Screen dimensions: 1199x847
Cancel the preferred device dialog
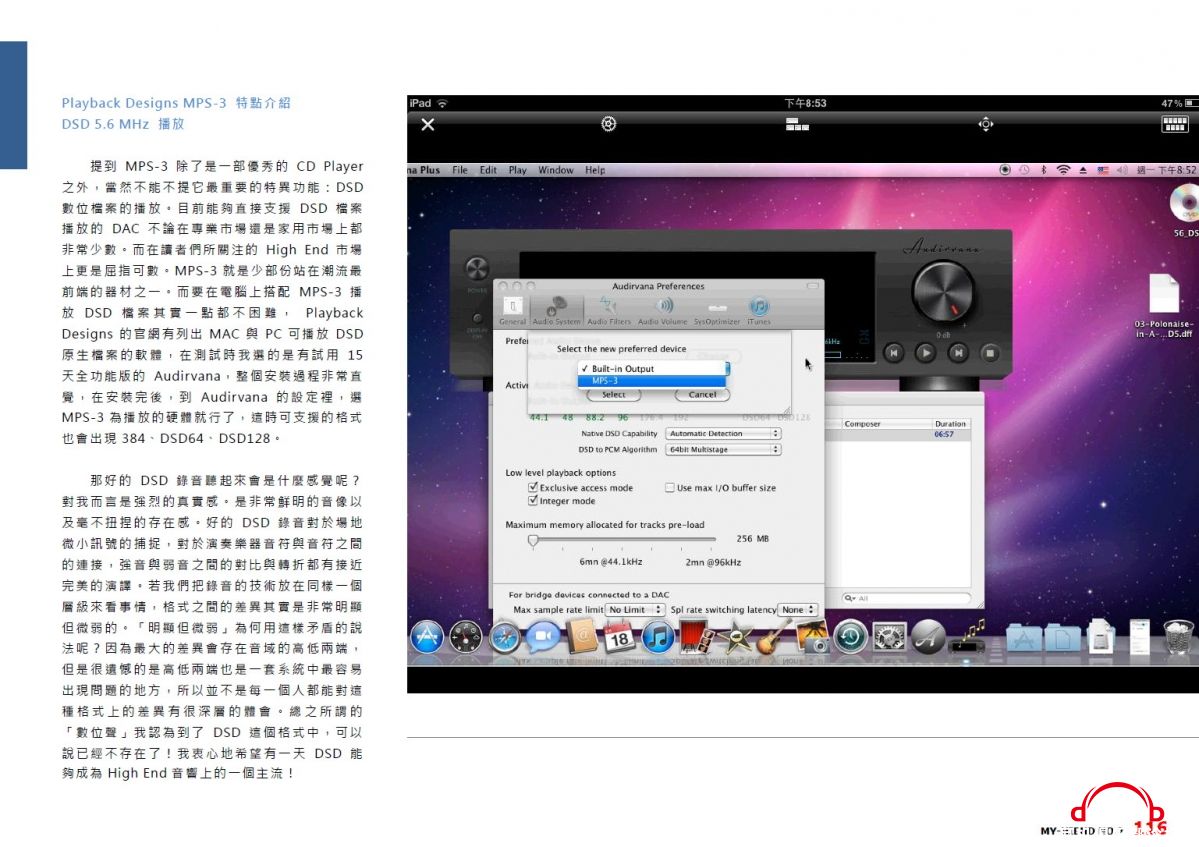702,394
